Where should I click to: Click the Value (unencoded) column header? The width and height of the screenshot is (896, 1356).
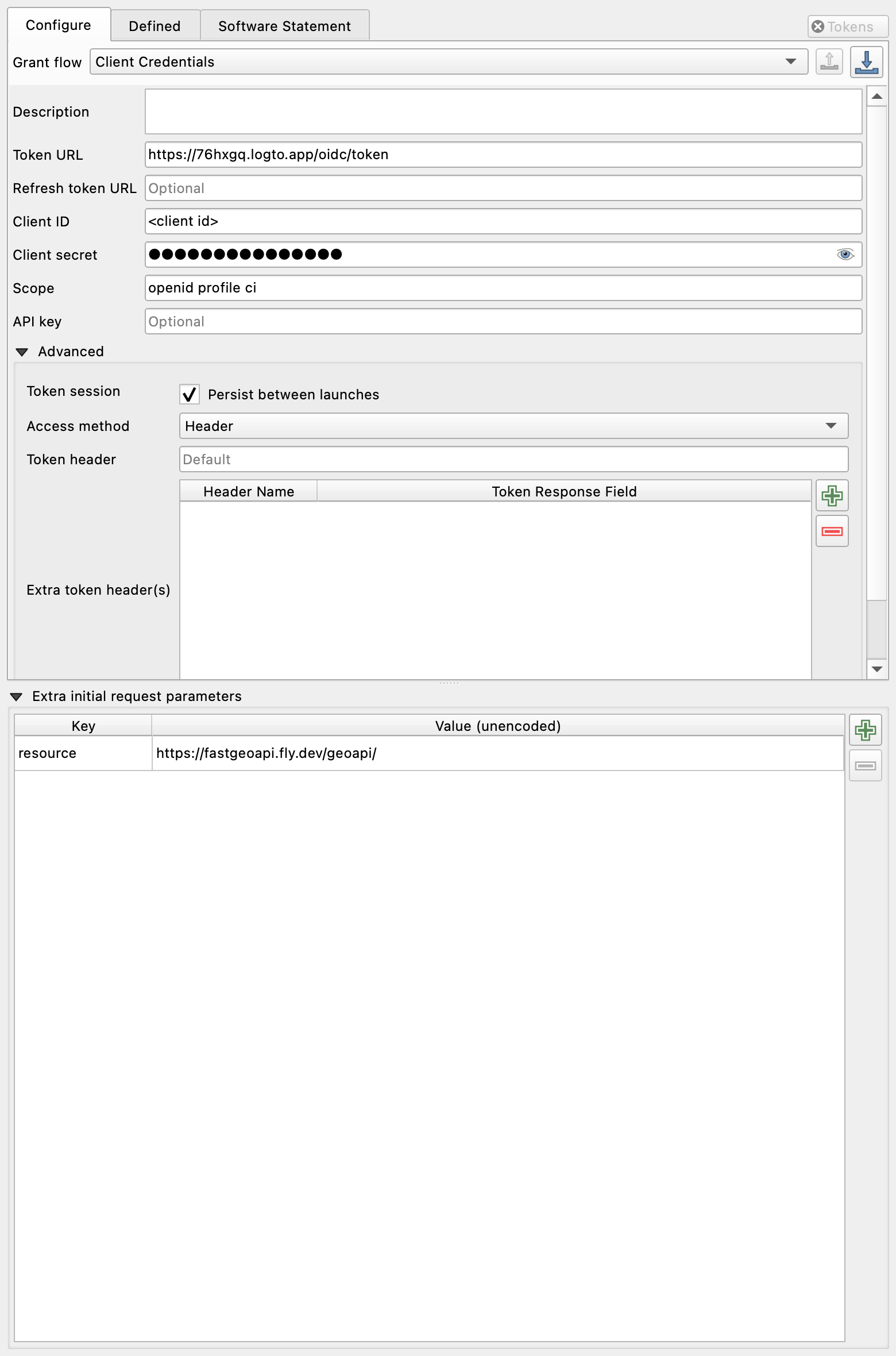click(x=497, y=726)
